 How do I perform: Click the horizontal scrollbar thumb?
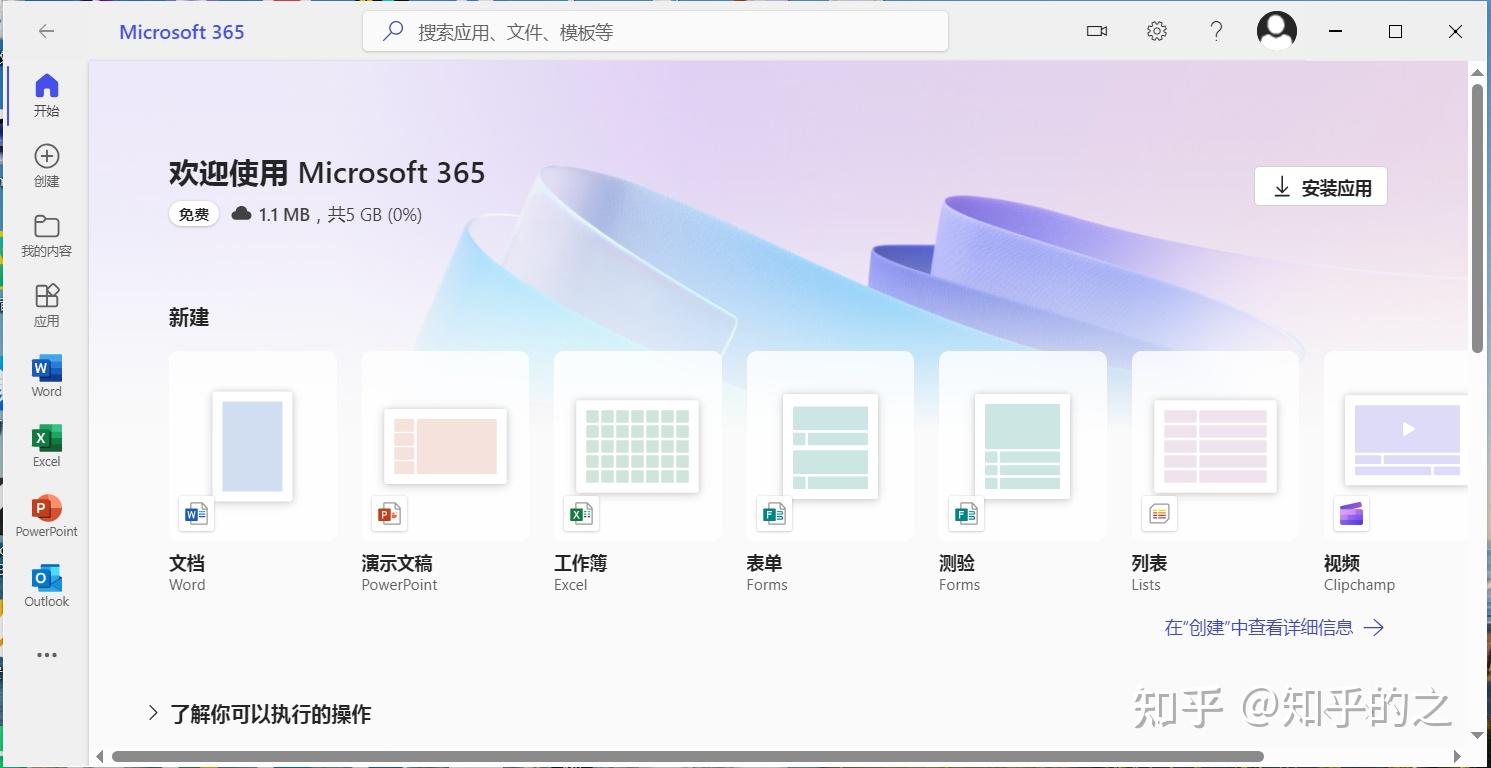[688, 757]
